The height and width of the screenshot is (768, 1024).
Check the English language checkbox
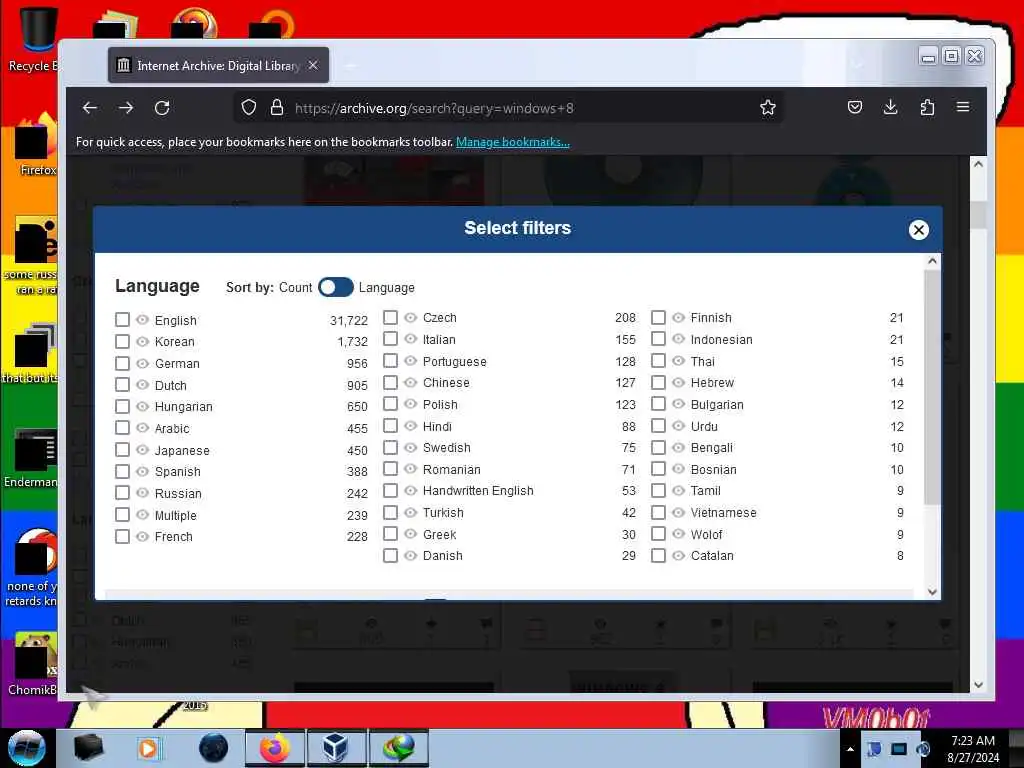(x=122, y=319)
